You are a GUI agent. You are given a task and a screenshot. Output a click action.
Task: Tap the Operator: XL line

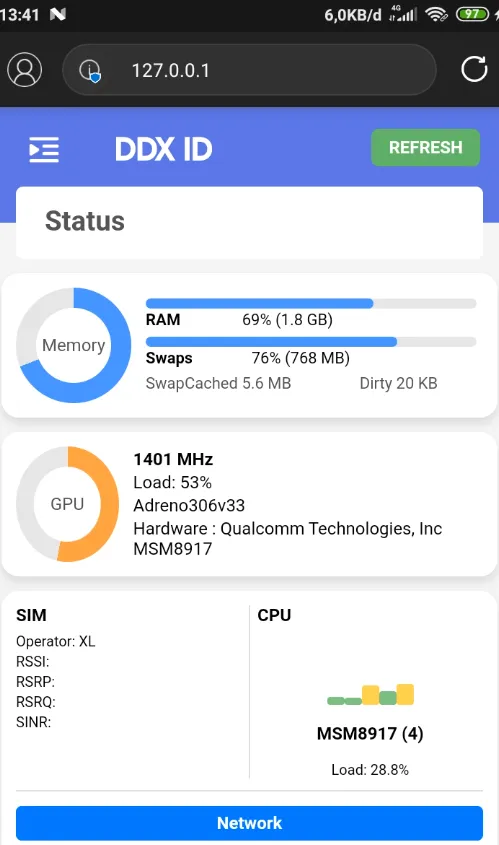pyautogui.click(x=56, y=641)
